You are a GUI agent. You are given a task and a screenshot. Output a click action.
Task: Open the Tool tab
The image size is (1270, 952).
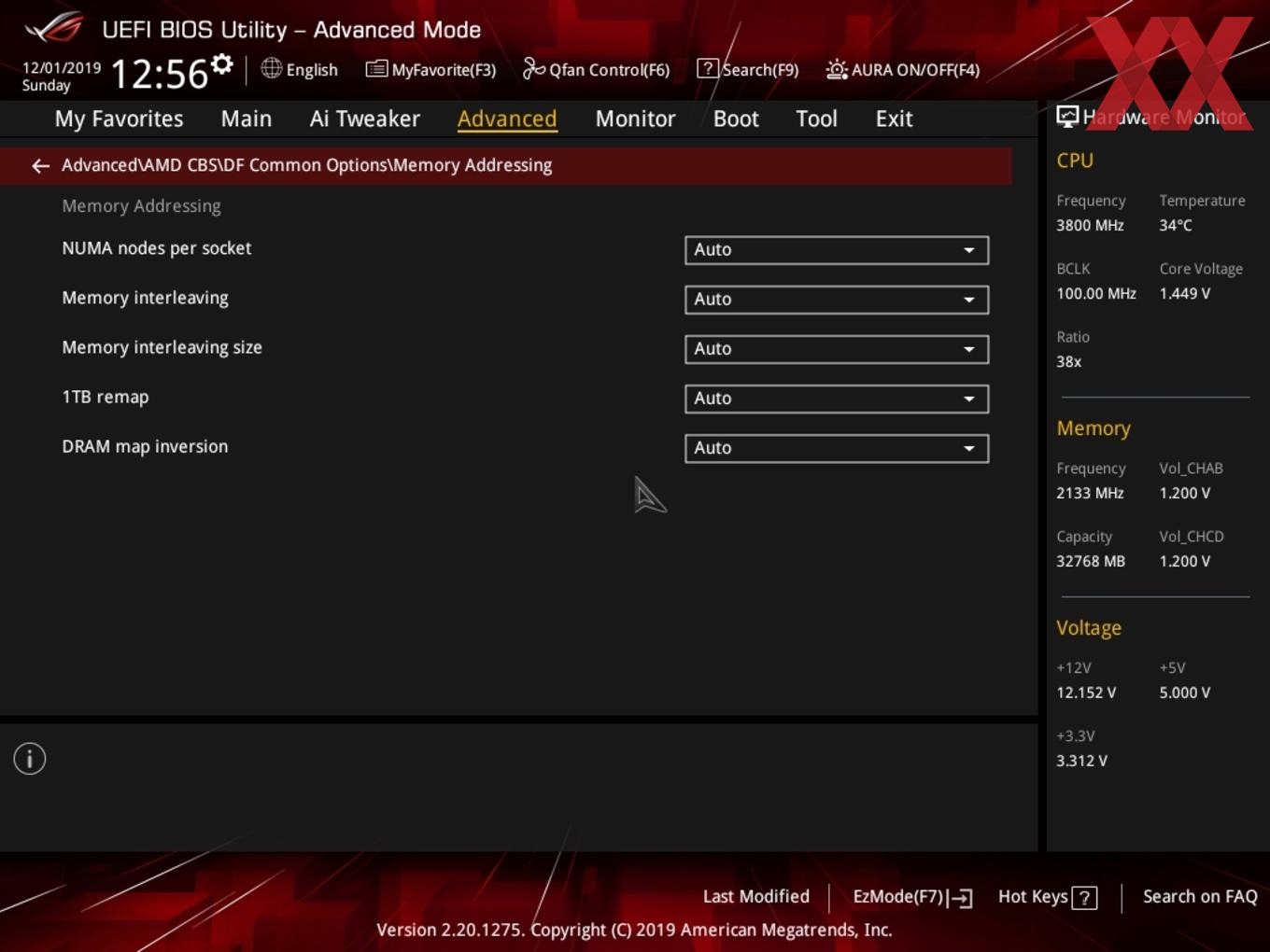coord(816,119)
